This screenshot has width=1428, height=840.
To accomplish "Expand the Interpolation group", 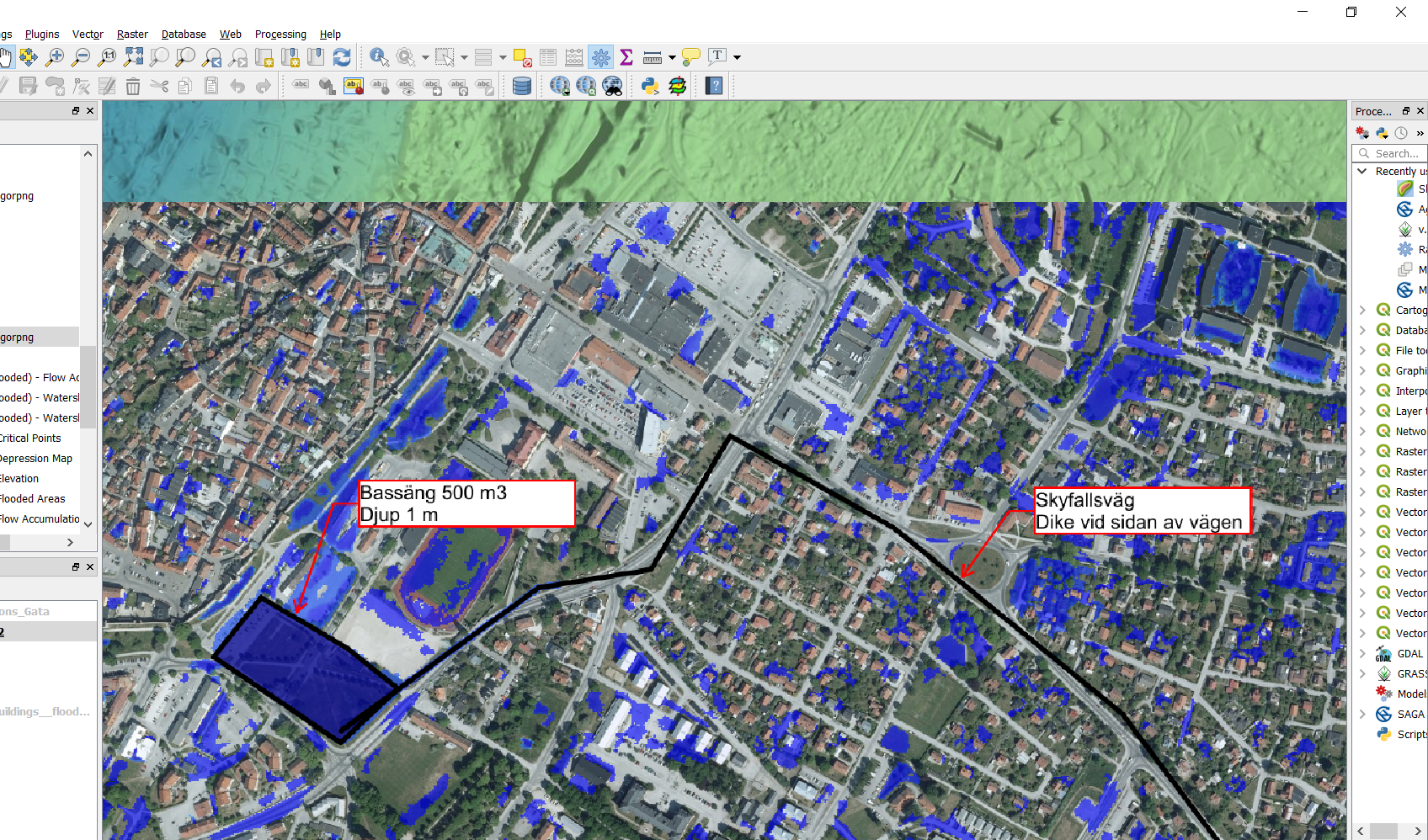I will [1362, 391].
